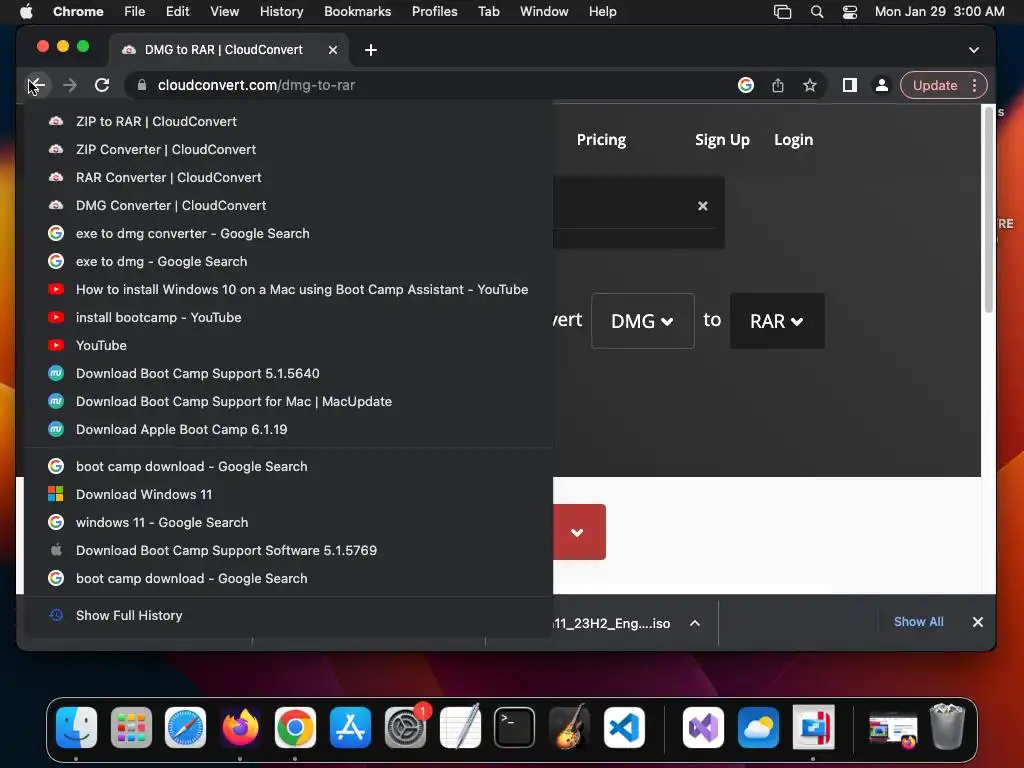Click the address bar URL field
Screen dimensions: 1024x768
click(x=431, y=86)
